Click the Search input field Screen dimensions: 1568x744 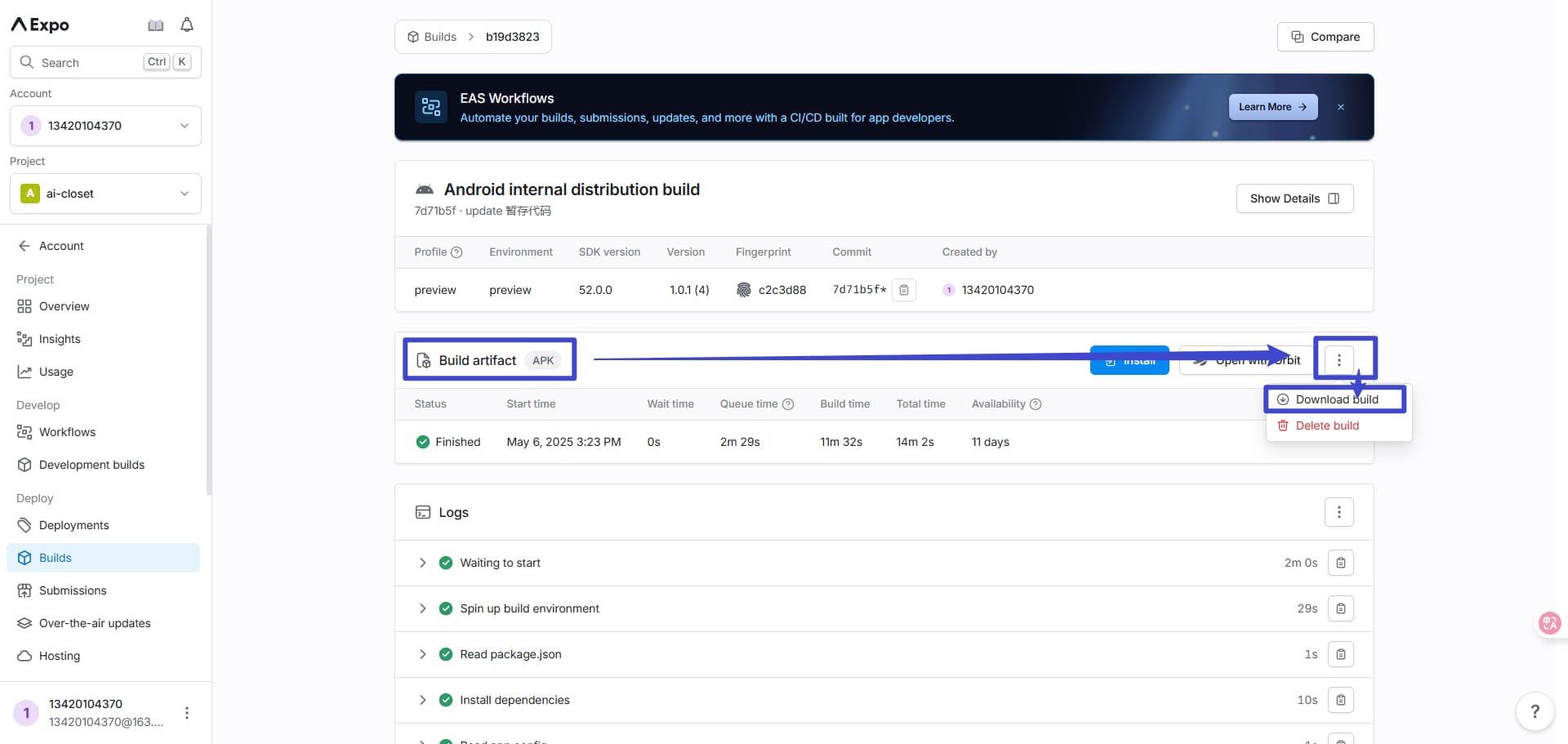tap(90, 63)
